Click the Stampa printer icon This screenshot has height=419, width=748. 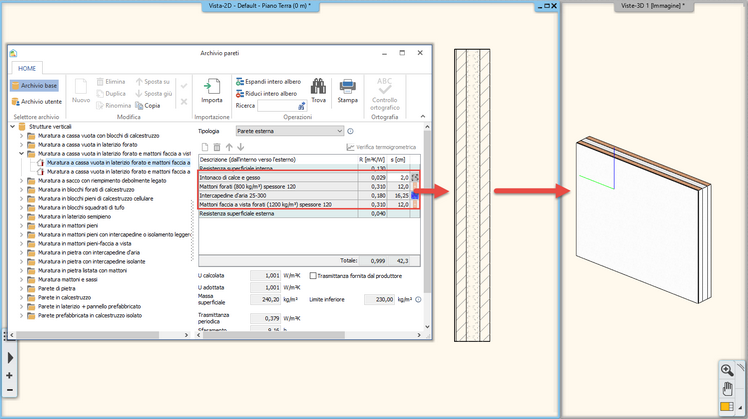pos(347,86)
